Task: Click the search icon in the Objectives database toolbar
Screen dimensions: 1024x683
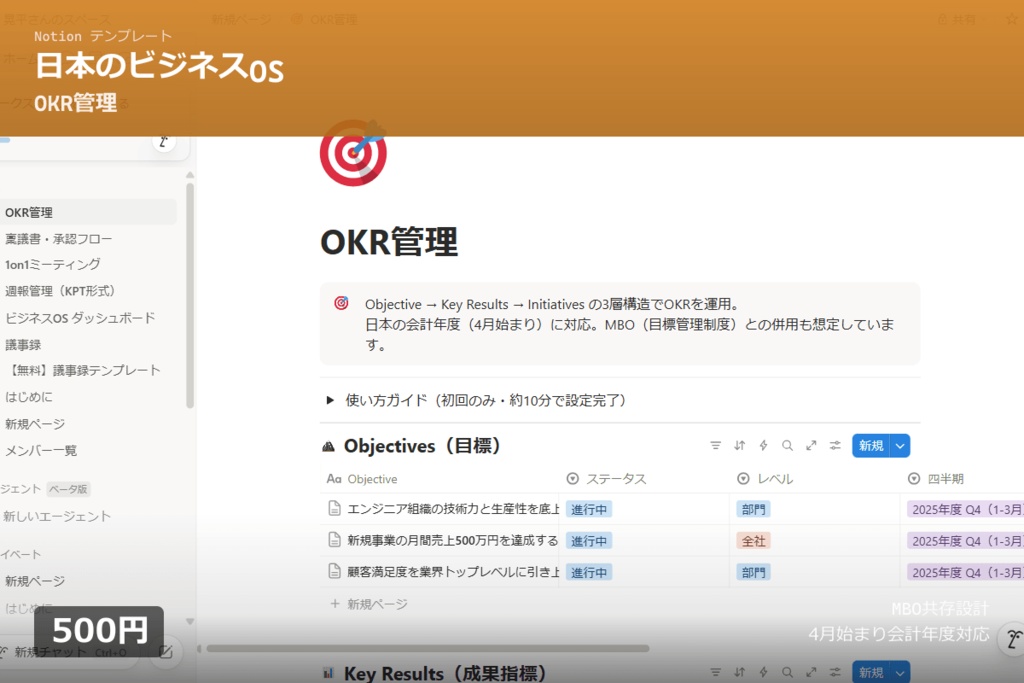Action: (787, 445)
